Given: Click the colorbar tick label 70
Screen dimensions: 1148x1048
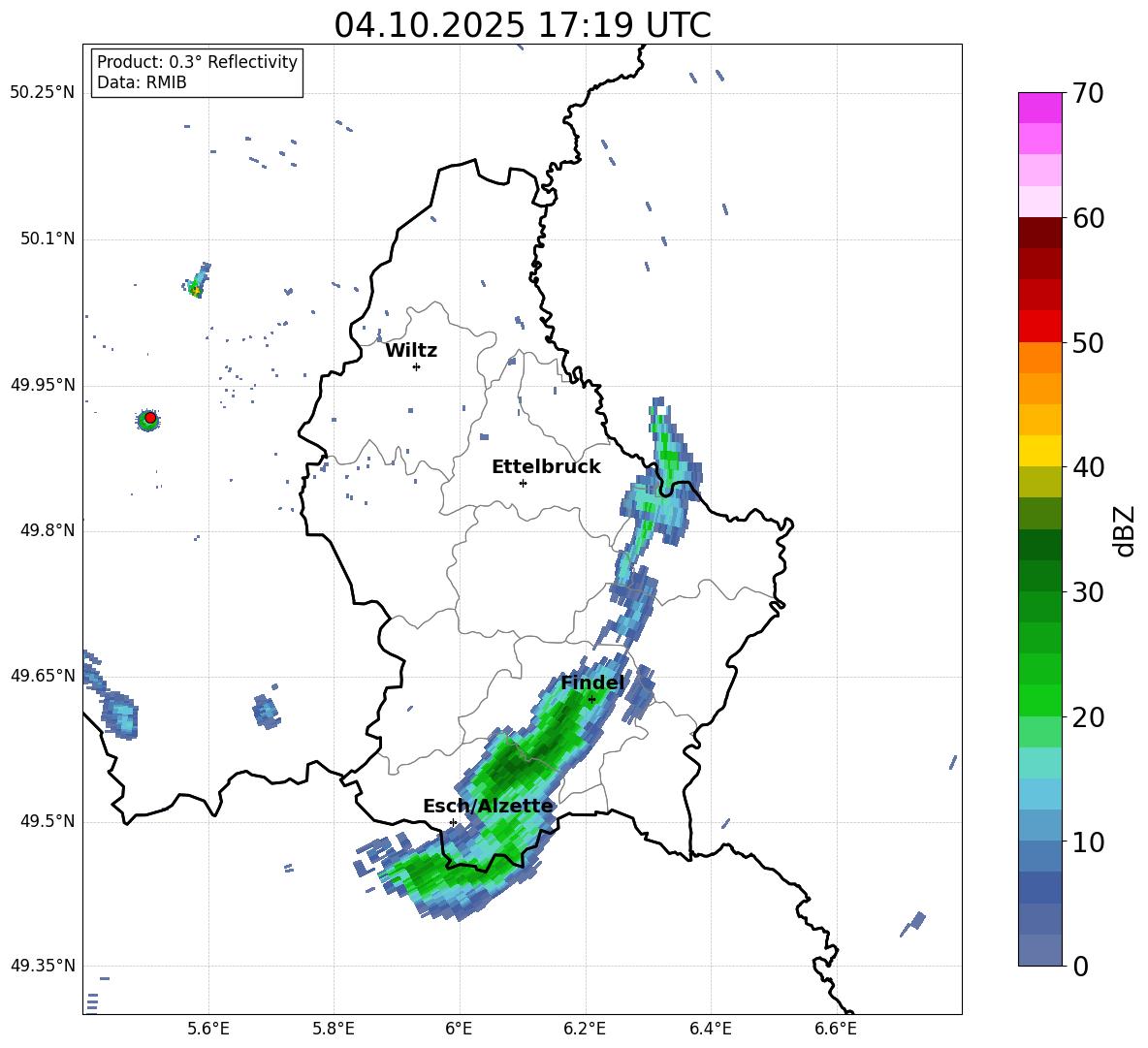Looking at the screenshot, I should (1088, 94).
